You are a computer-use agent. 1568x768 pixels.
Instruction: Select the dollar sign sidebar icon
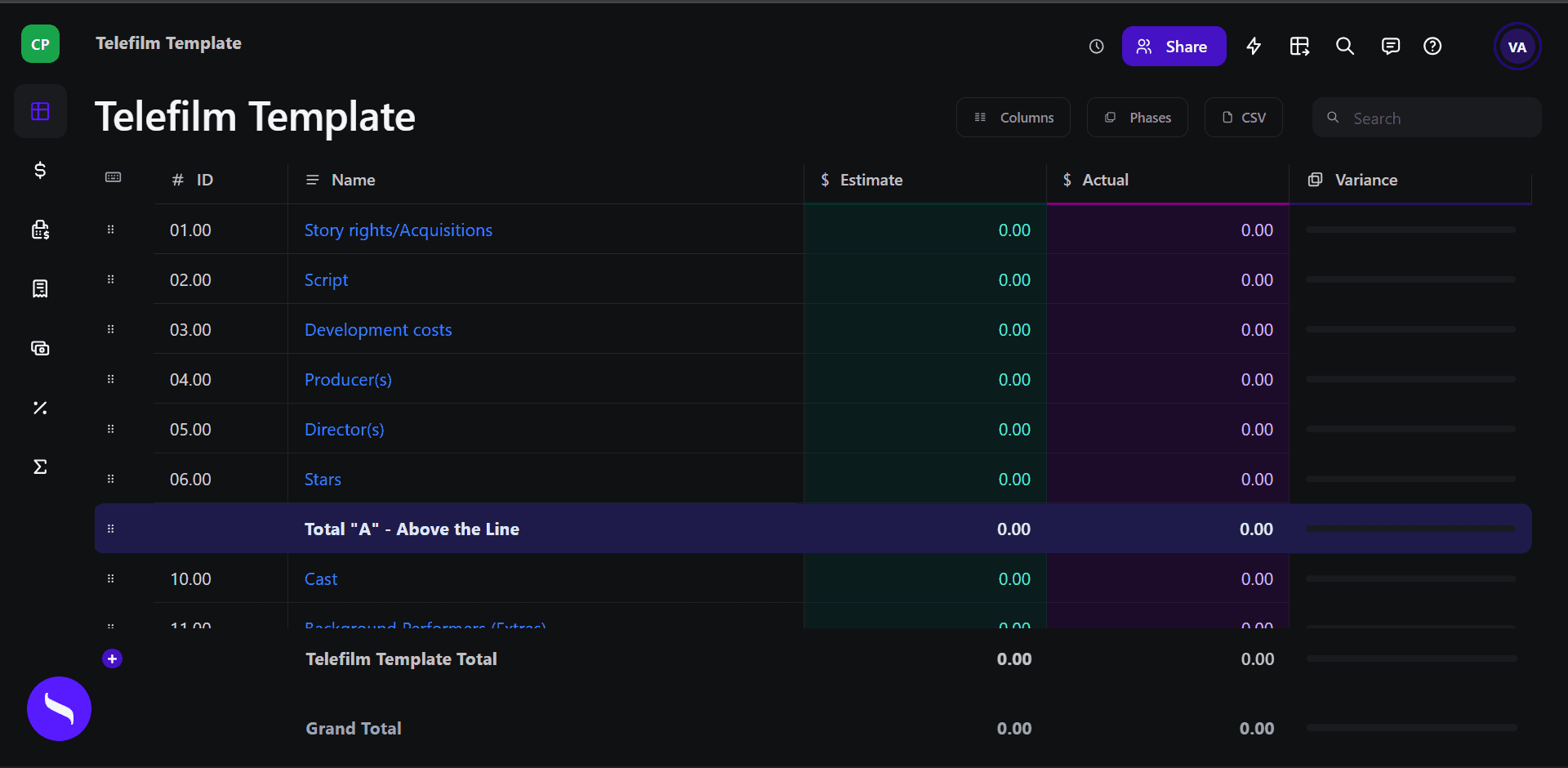point(40,170)
